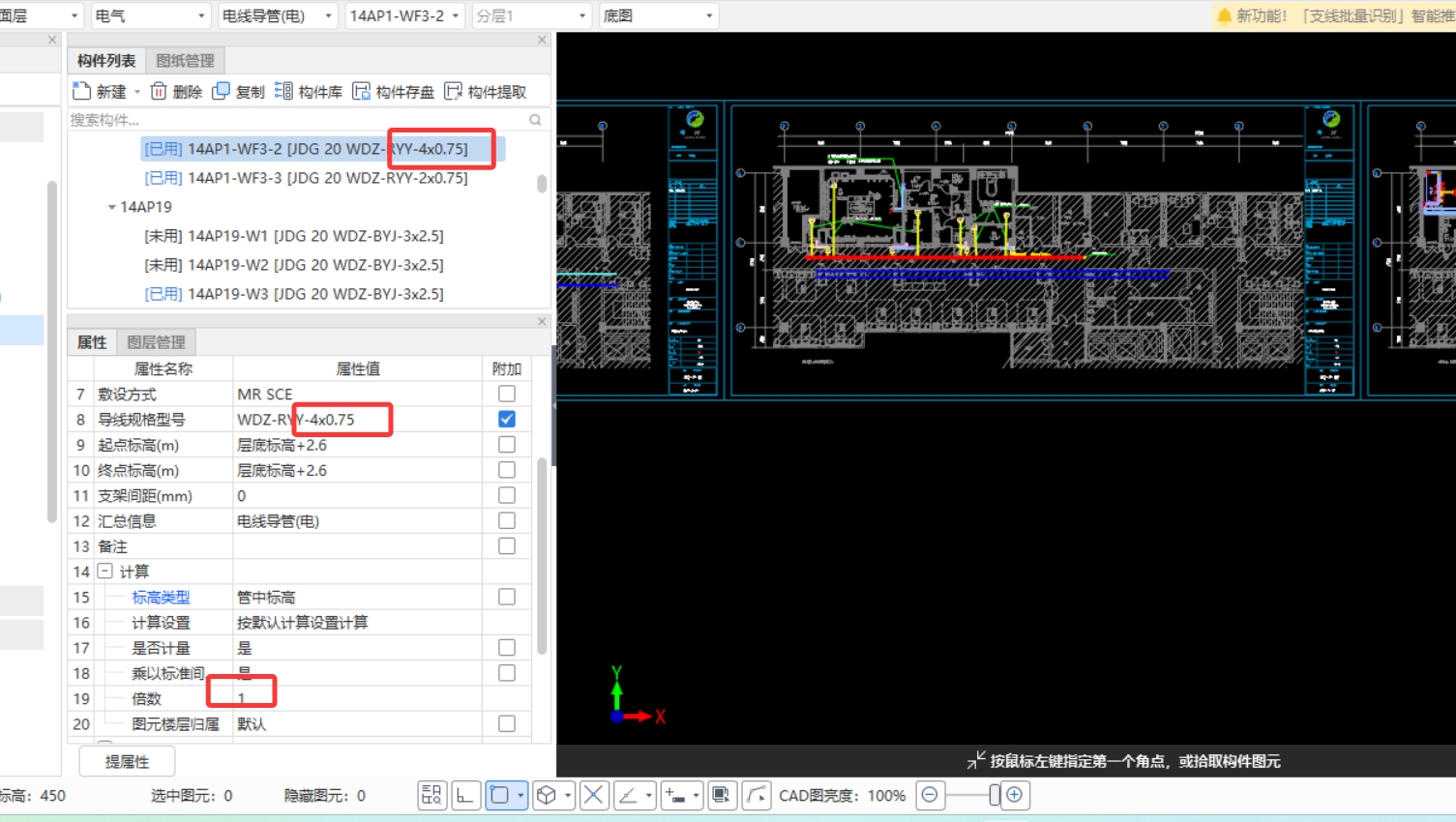The height and width of the screenshot is (822, 1456).
Task: Click the polyline path selection icon
Action: click(x=756, y=795)
